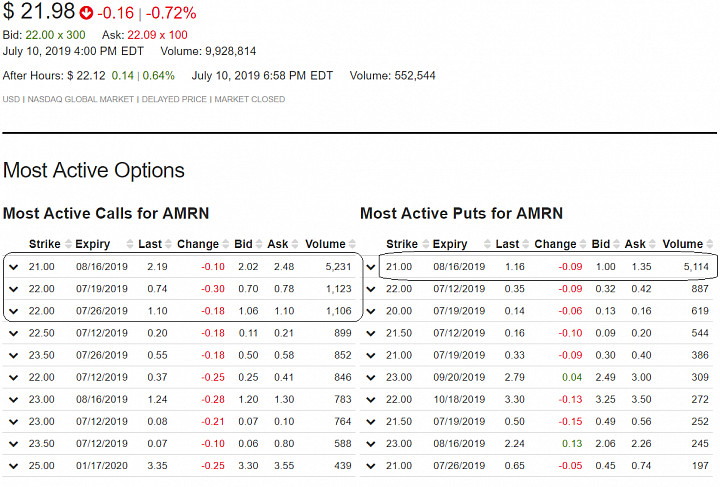Click the Bid 22.00 x 300 value
The height and width of the screenshot is (487, 720).
pyautogui.click(x=55, y=35)
